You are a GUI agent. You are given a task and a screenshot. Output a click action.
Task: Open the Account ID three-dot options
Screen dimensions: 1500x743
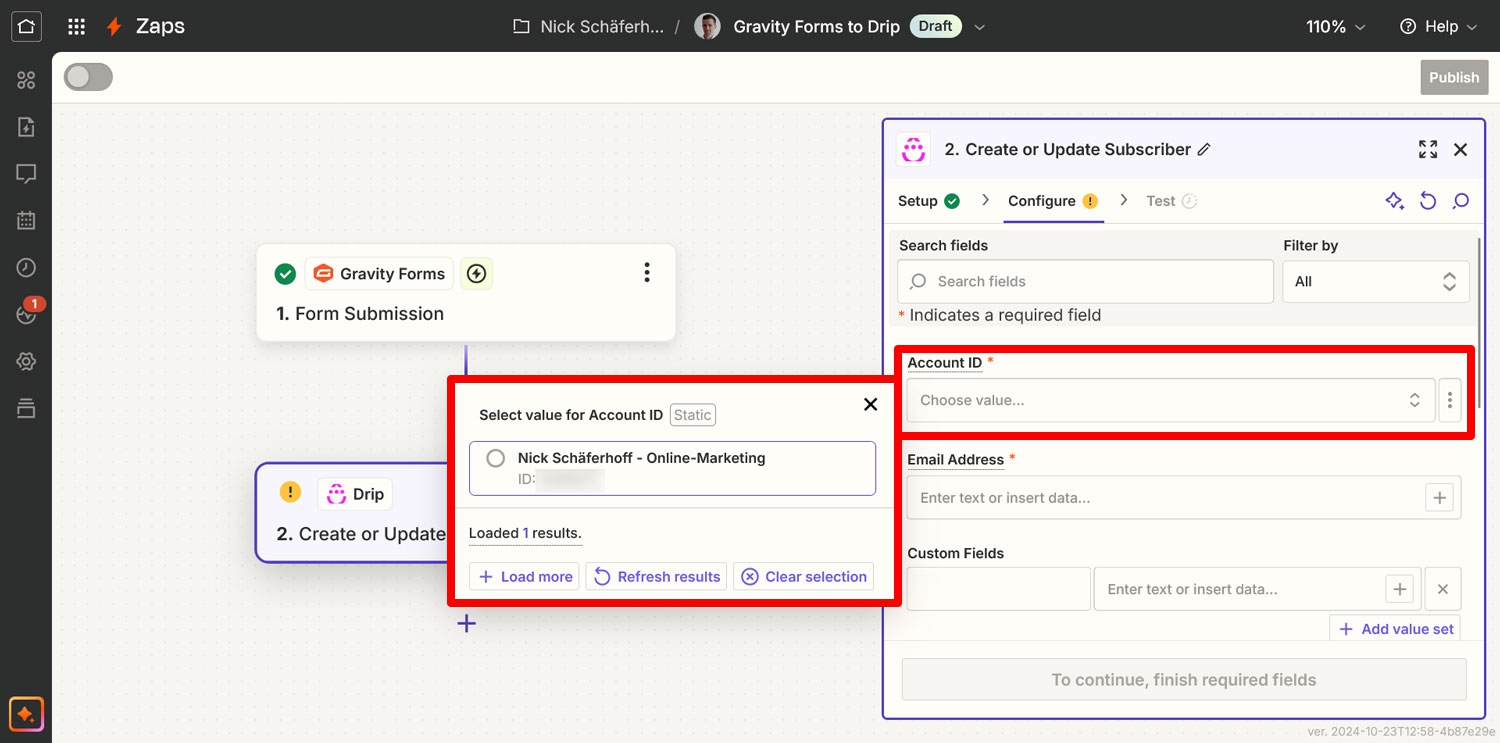(1450, 400)
